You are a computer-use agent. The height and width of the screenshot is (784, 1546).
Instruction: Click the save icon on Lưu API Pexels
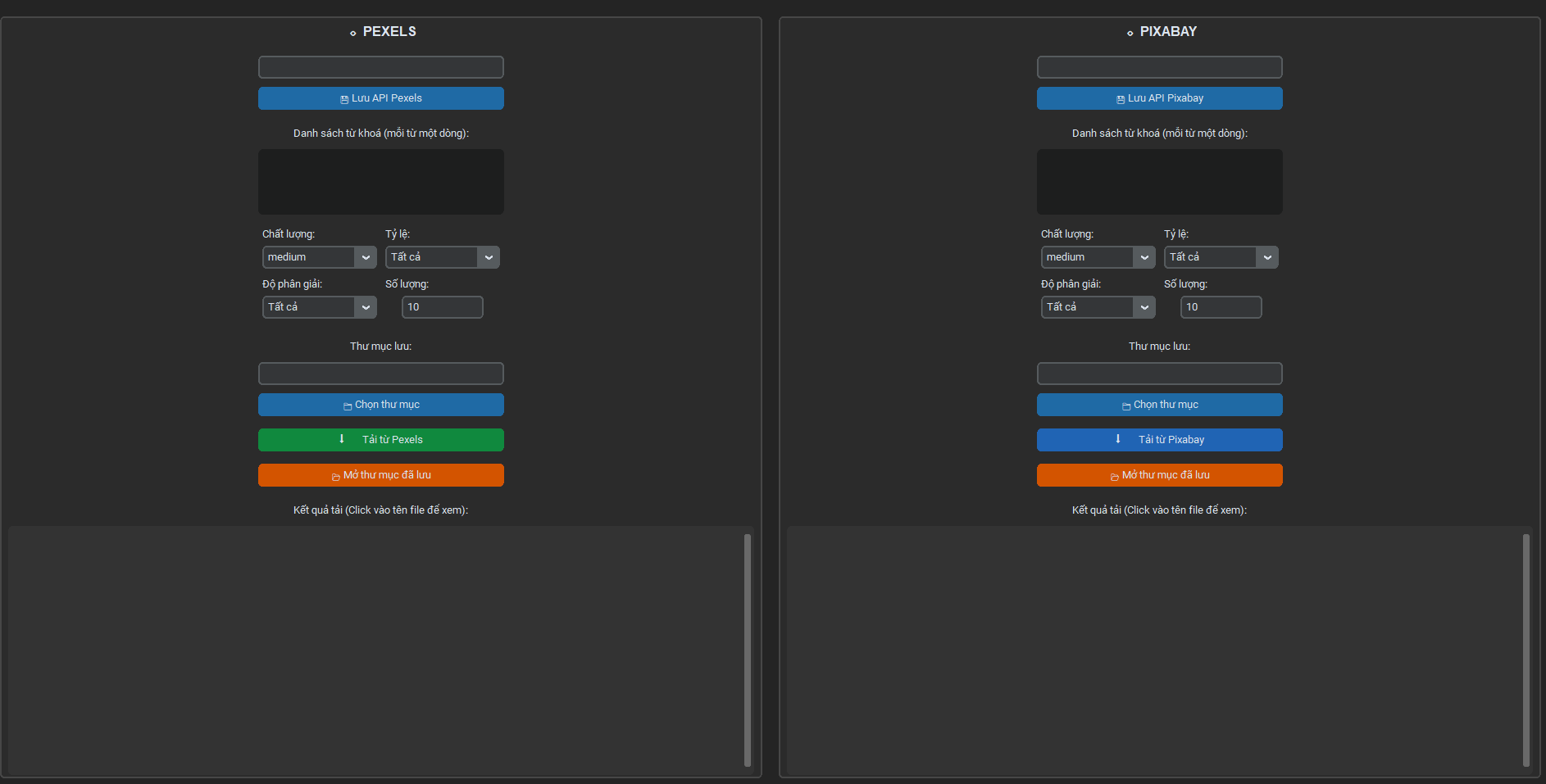tap(344, 99)
